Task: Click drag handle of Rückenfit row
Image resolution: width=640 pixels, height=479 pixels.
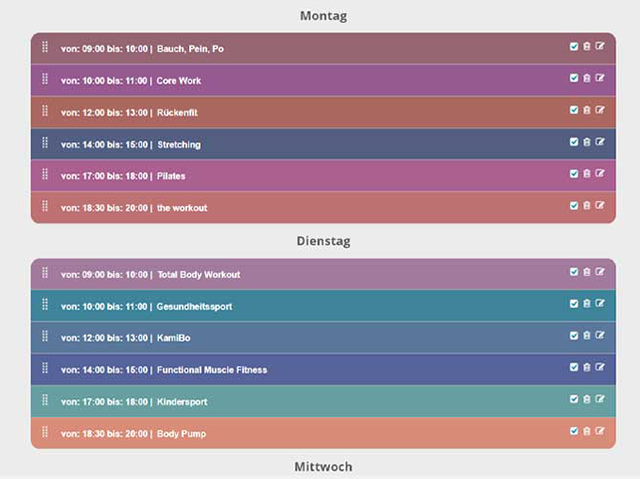Action: point(45,111)
